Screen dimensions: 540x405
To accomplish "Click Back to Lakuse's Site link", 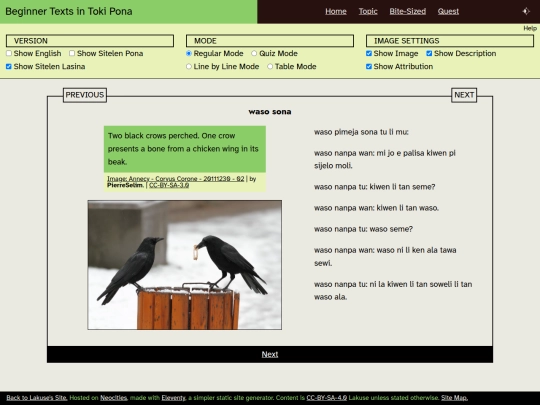I will coord(37,398).
